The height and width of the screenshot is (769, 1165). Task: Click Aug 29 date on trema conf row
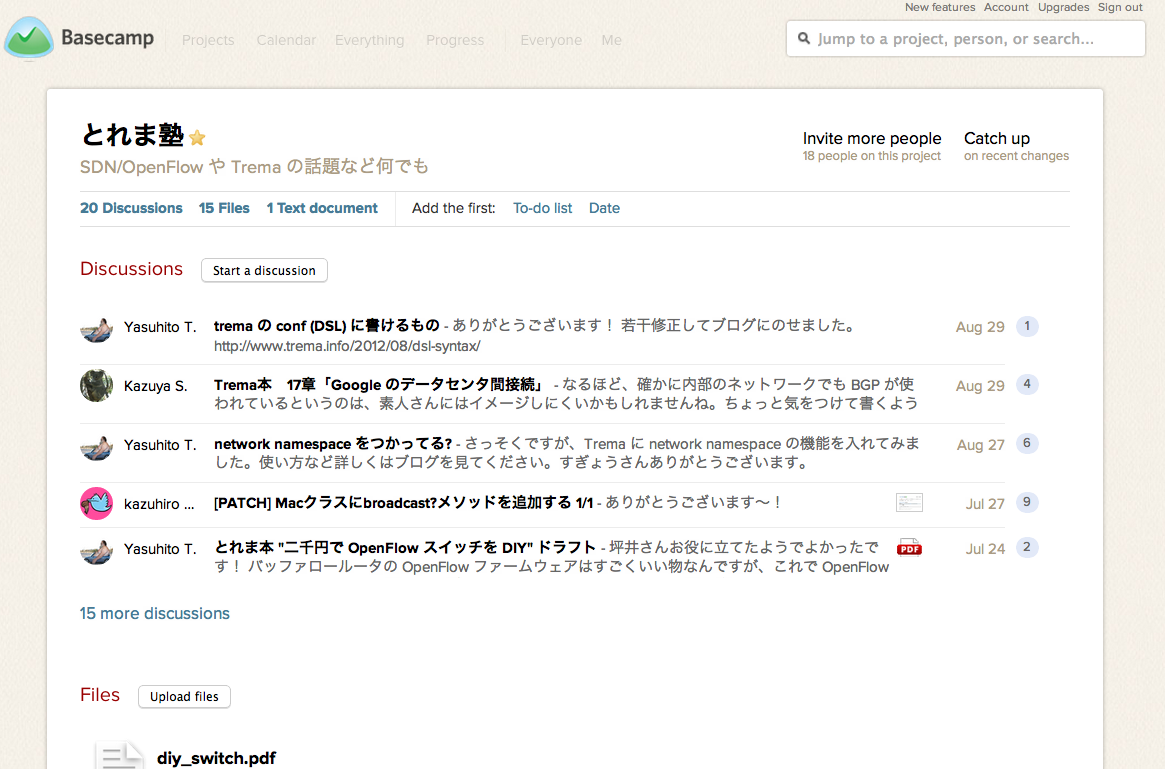click(980, 327)
